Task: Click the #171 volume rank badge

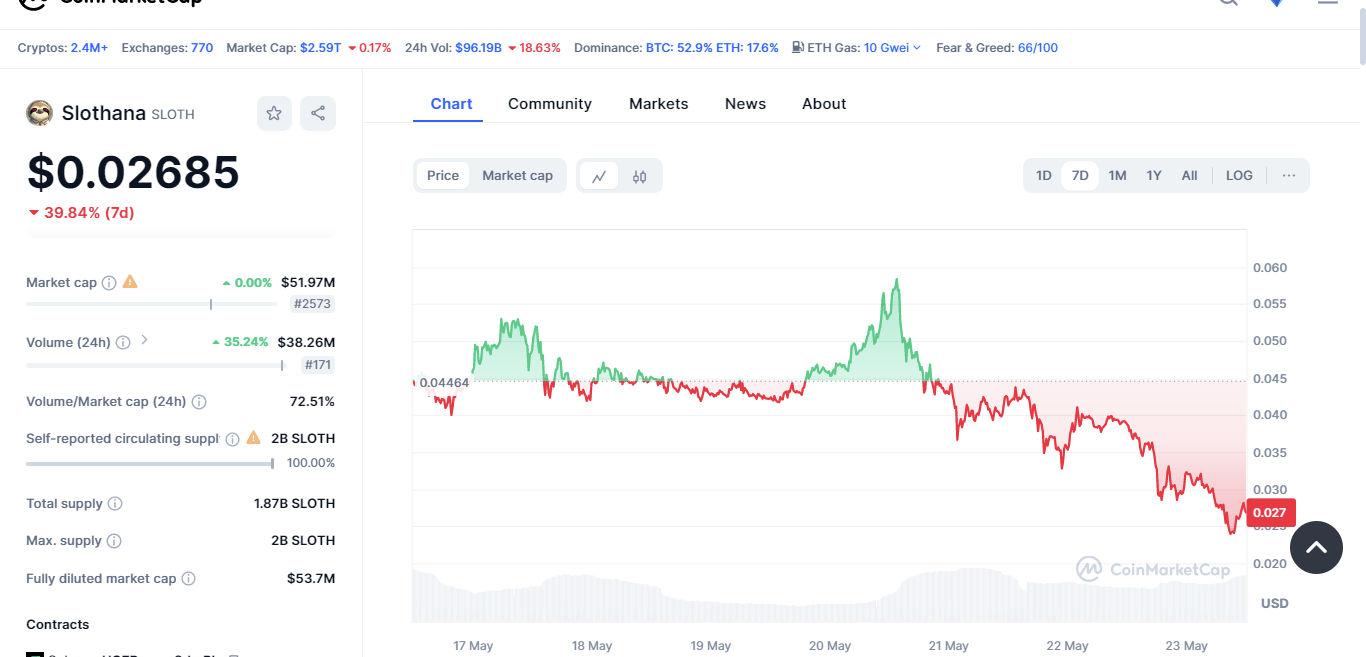Action: click(x=317, y=365)
